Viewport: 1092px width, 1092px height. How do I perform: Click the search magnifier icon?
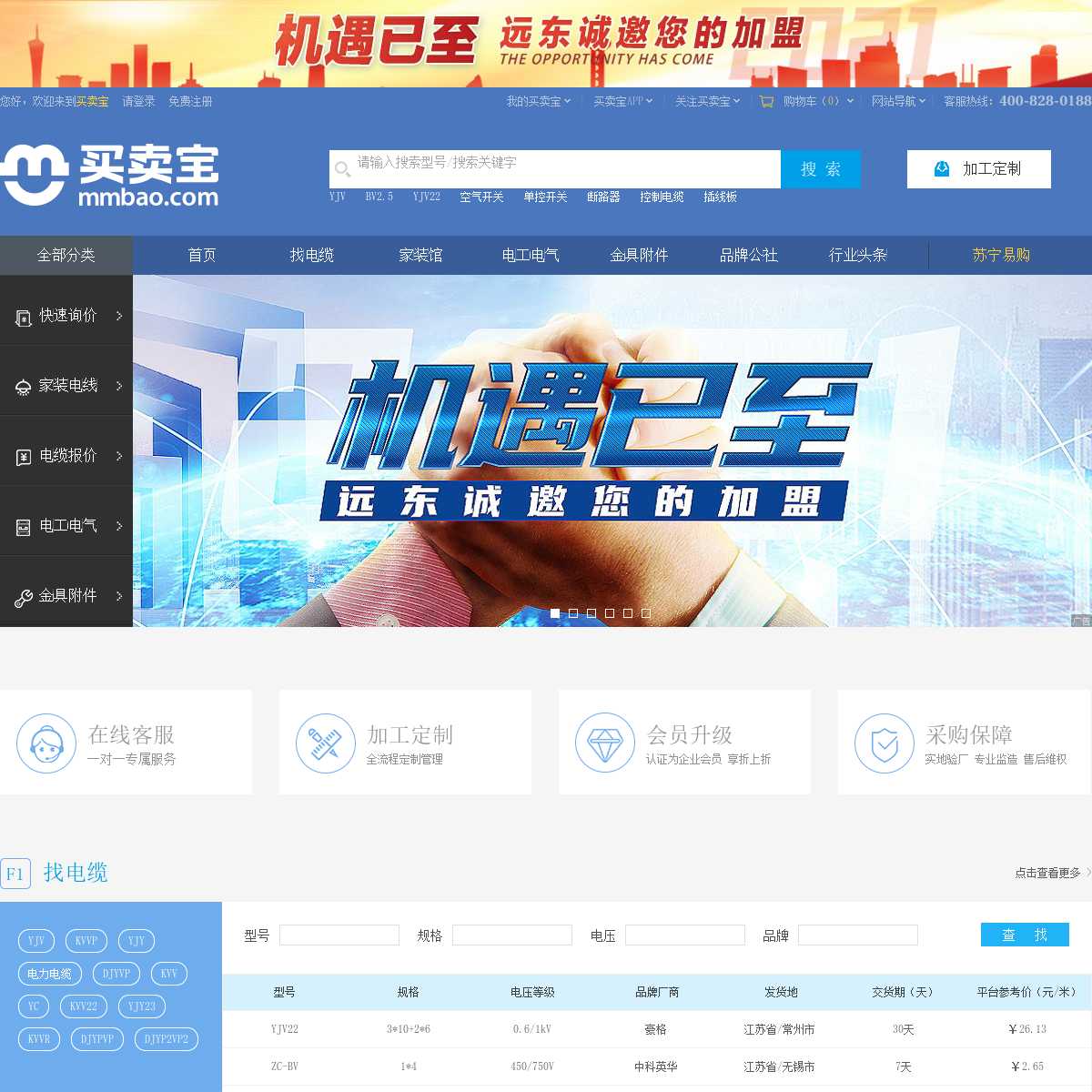[x=342, y=168]
